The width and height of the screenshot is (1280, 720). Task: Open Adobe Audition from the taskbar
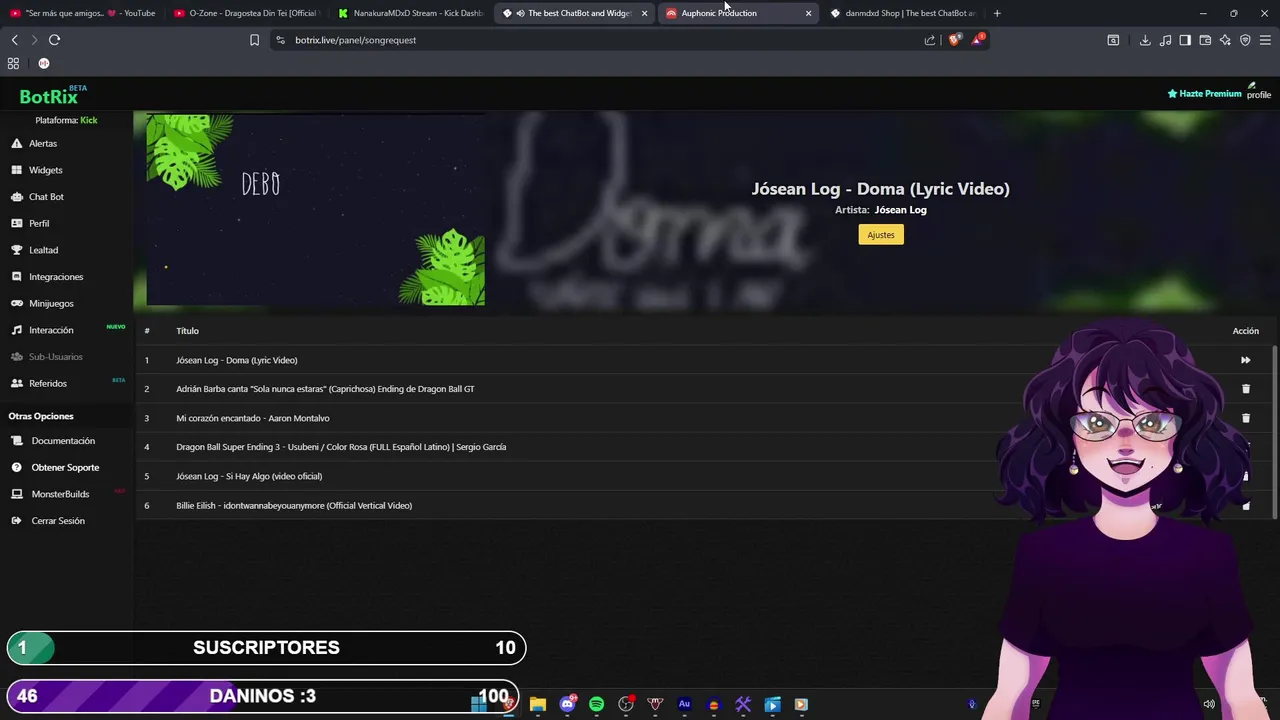click(x=684, y=704)
